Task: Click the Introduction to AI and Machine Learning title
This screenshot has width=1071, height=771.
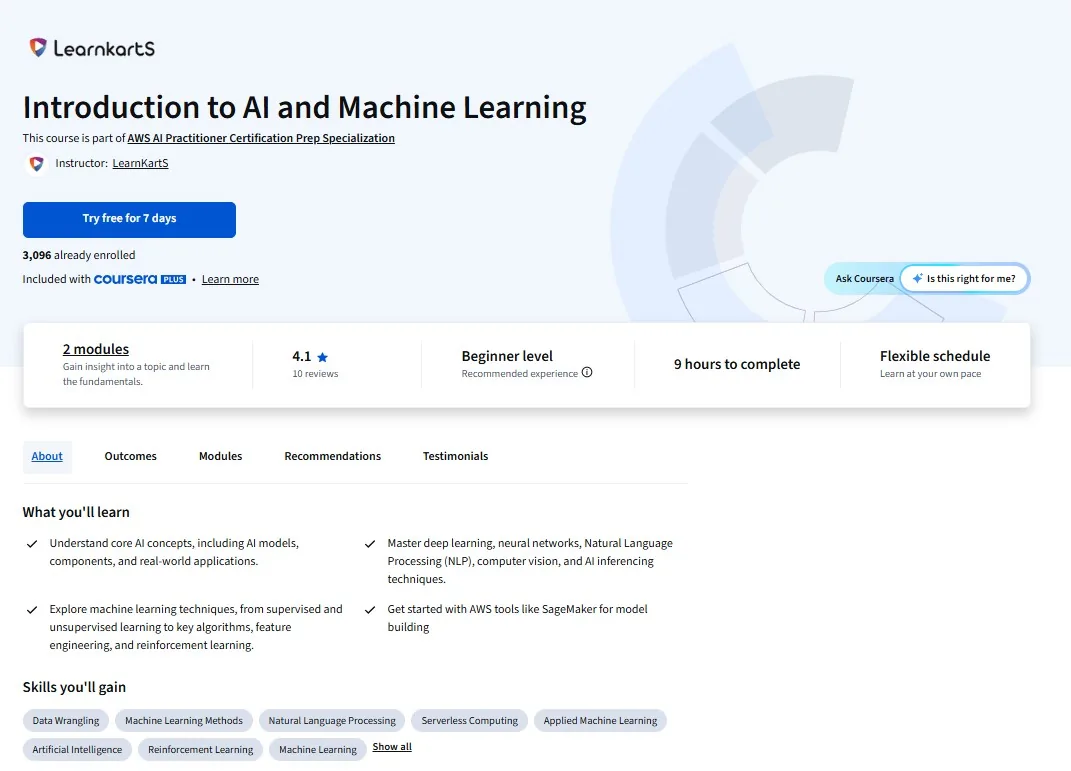Action: [x=305, y=108]
